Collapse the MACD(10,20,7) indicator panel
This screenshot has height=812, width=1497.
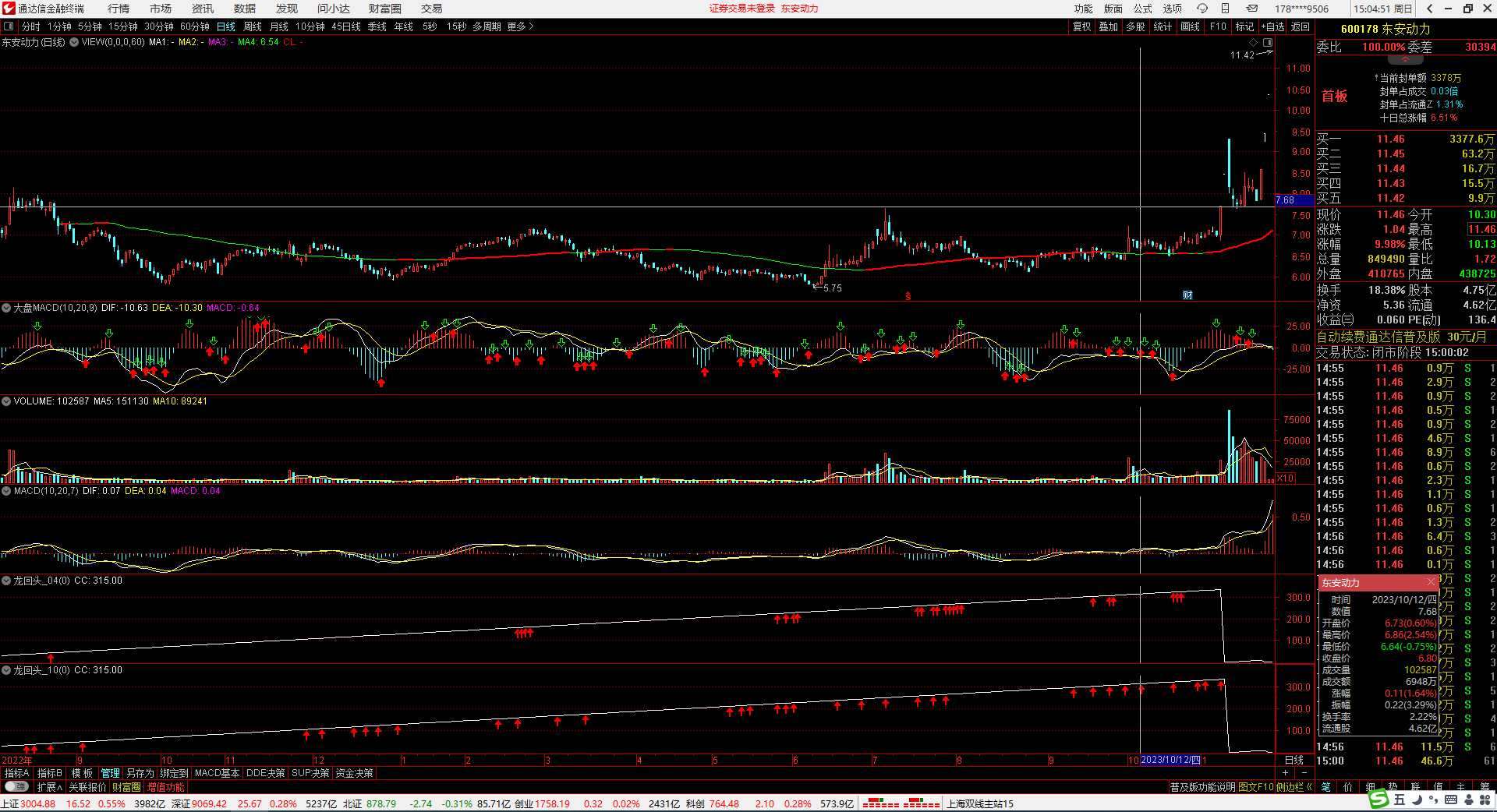pyautogui.click(x=6, y=491)
